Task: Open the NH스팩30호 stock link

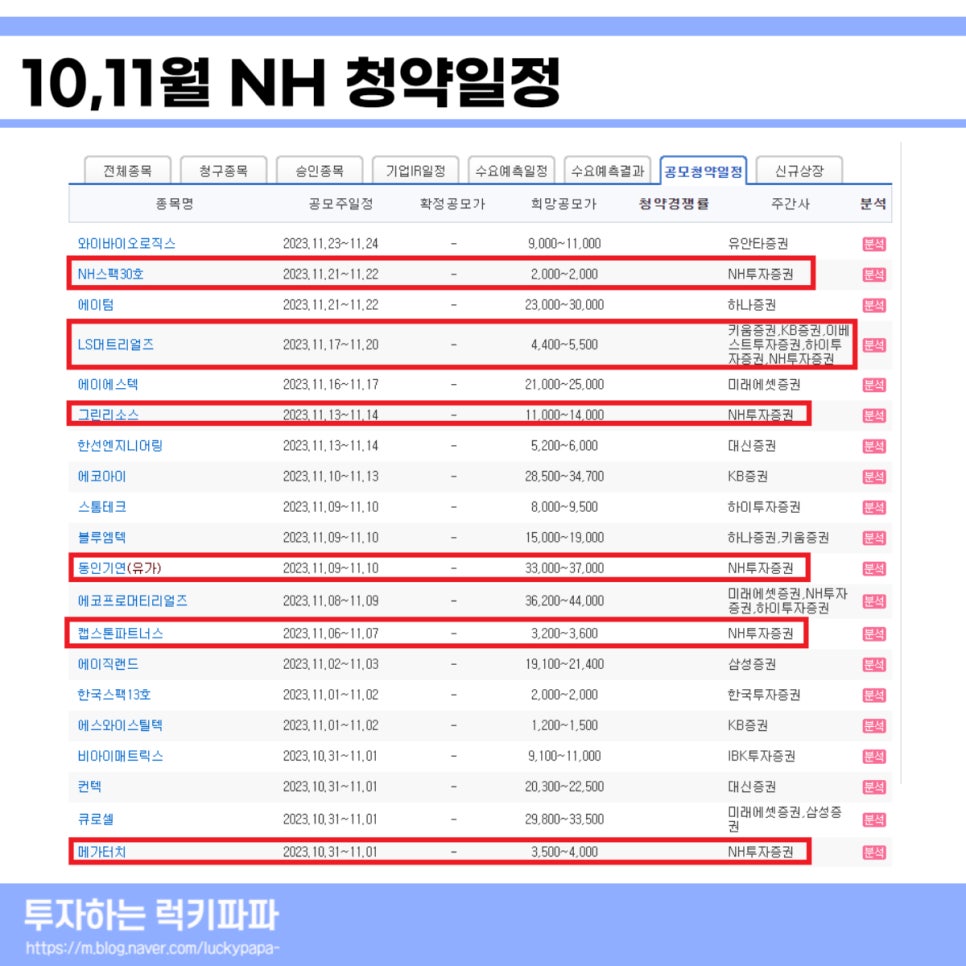Action: (110, 274)
